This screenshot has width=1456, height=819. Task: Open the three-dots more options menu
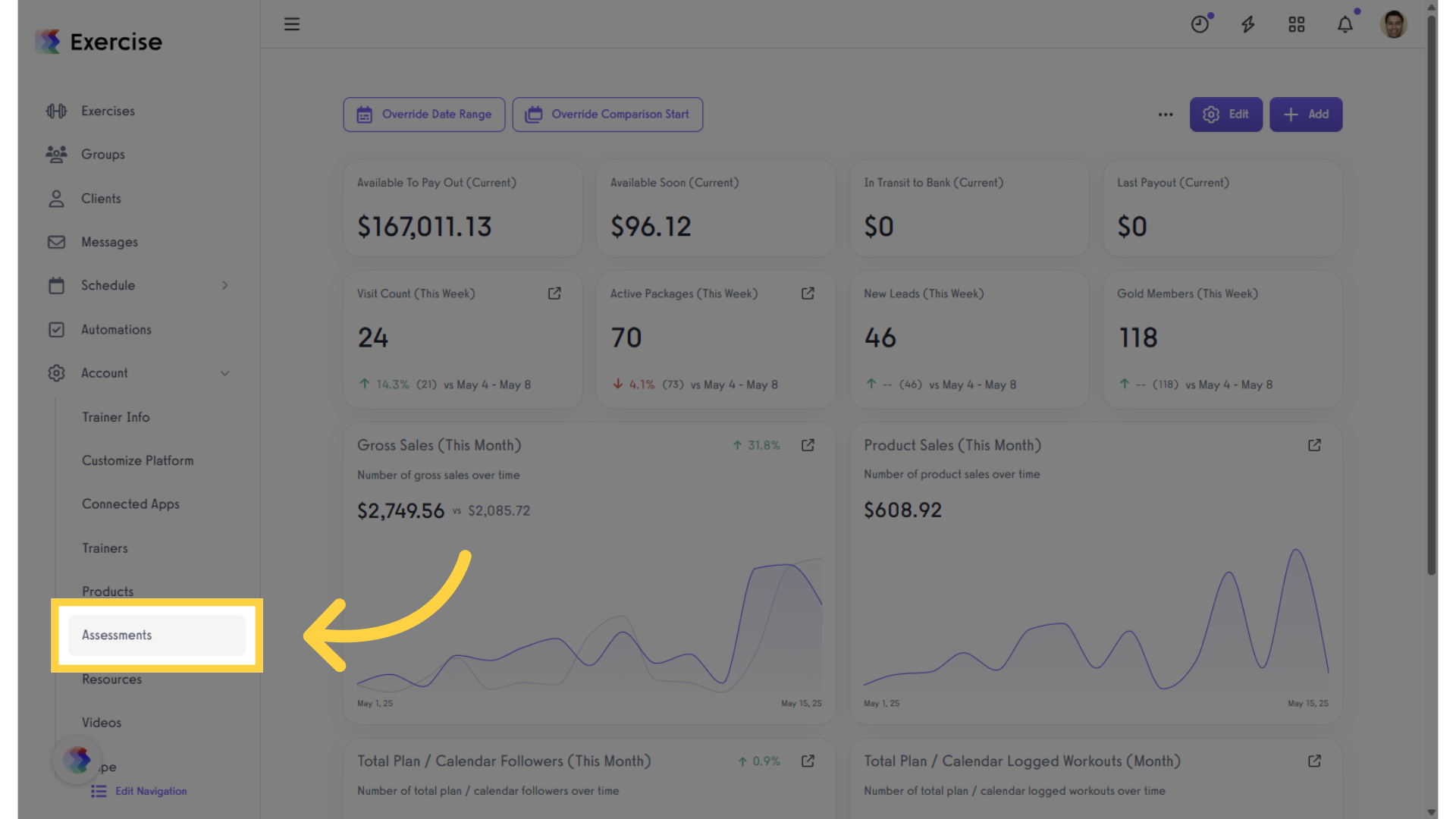tap(1166, 115)
